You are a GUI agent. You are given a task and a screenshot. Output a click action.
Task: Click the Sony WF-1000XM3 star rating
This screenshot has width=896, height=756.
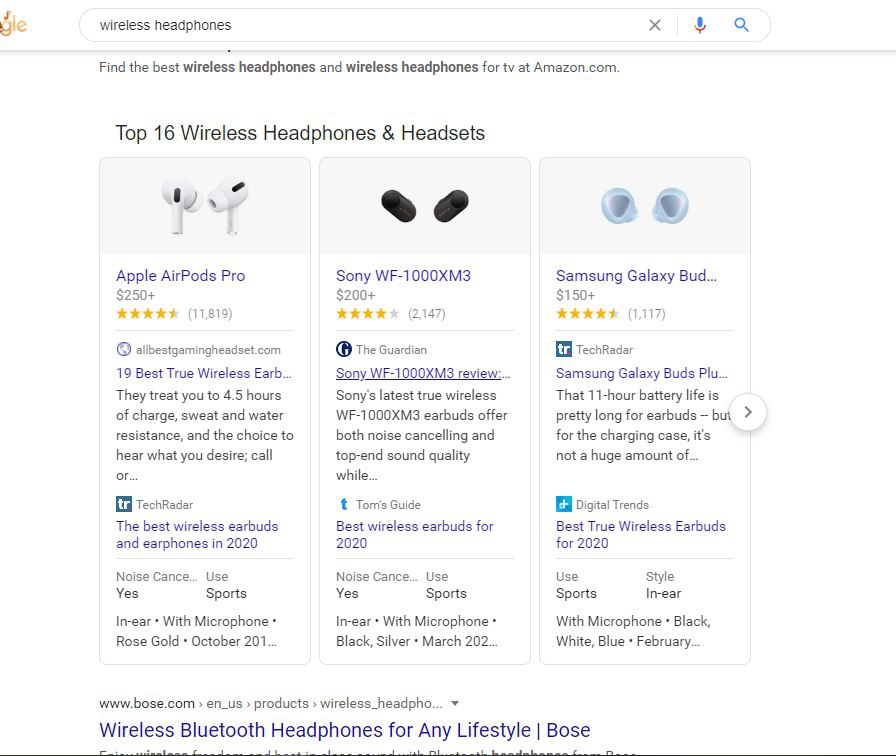(367, 314)
